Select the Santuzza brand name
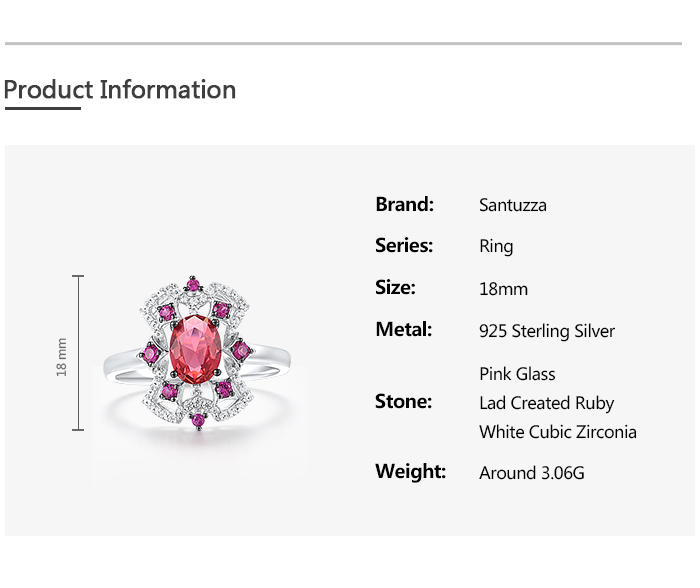The width and height of the screenshot is (700, 588). coord(512,205)
